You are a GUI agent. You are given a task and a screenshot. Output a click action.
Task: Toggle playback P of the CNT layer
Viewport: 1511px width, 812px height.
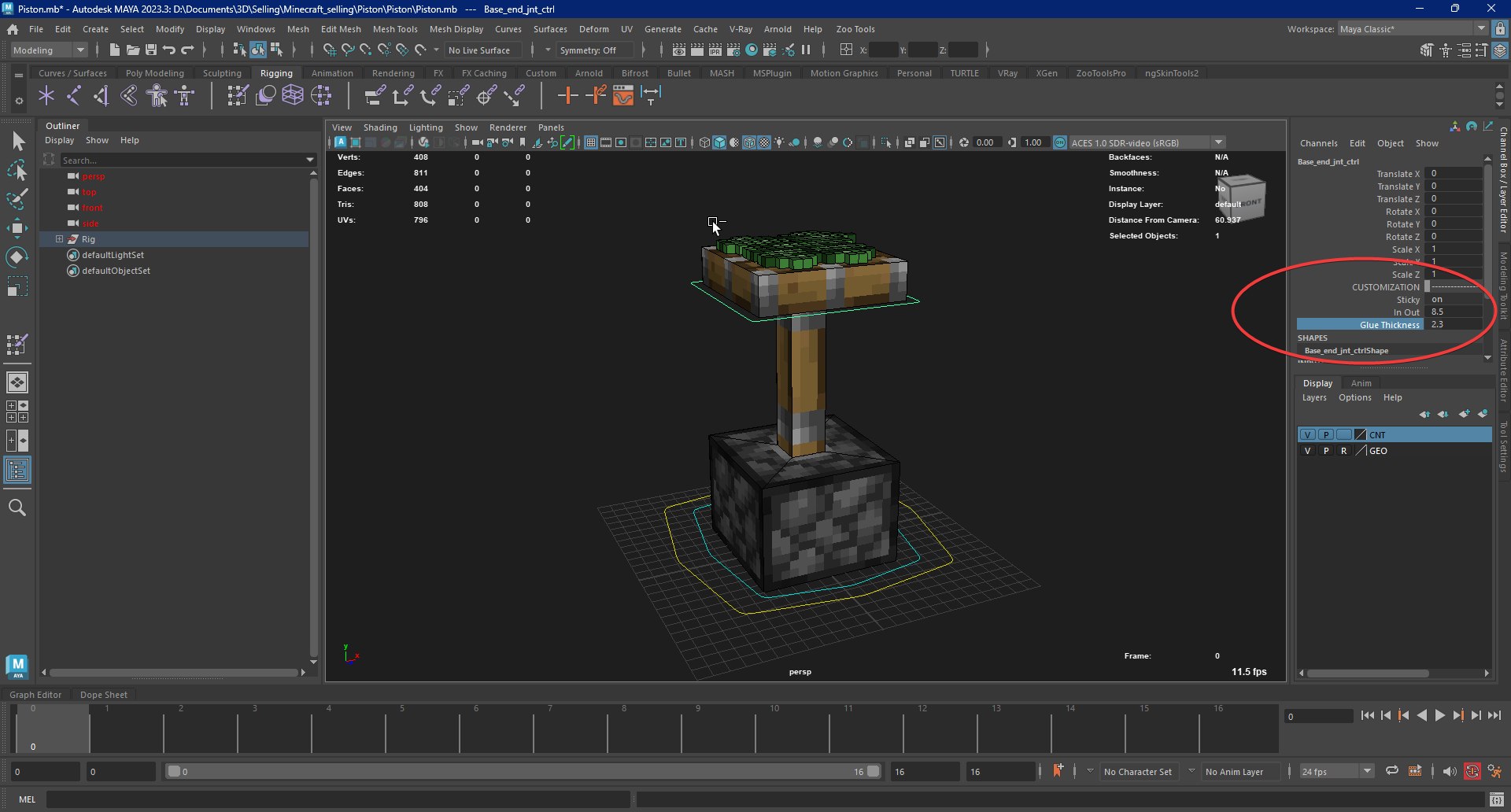1326,434
